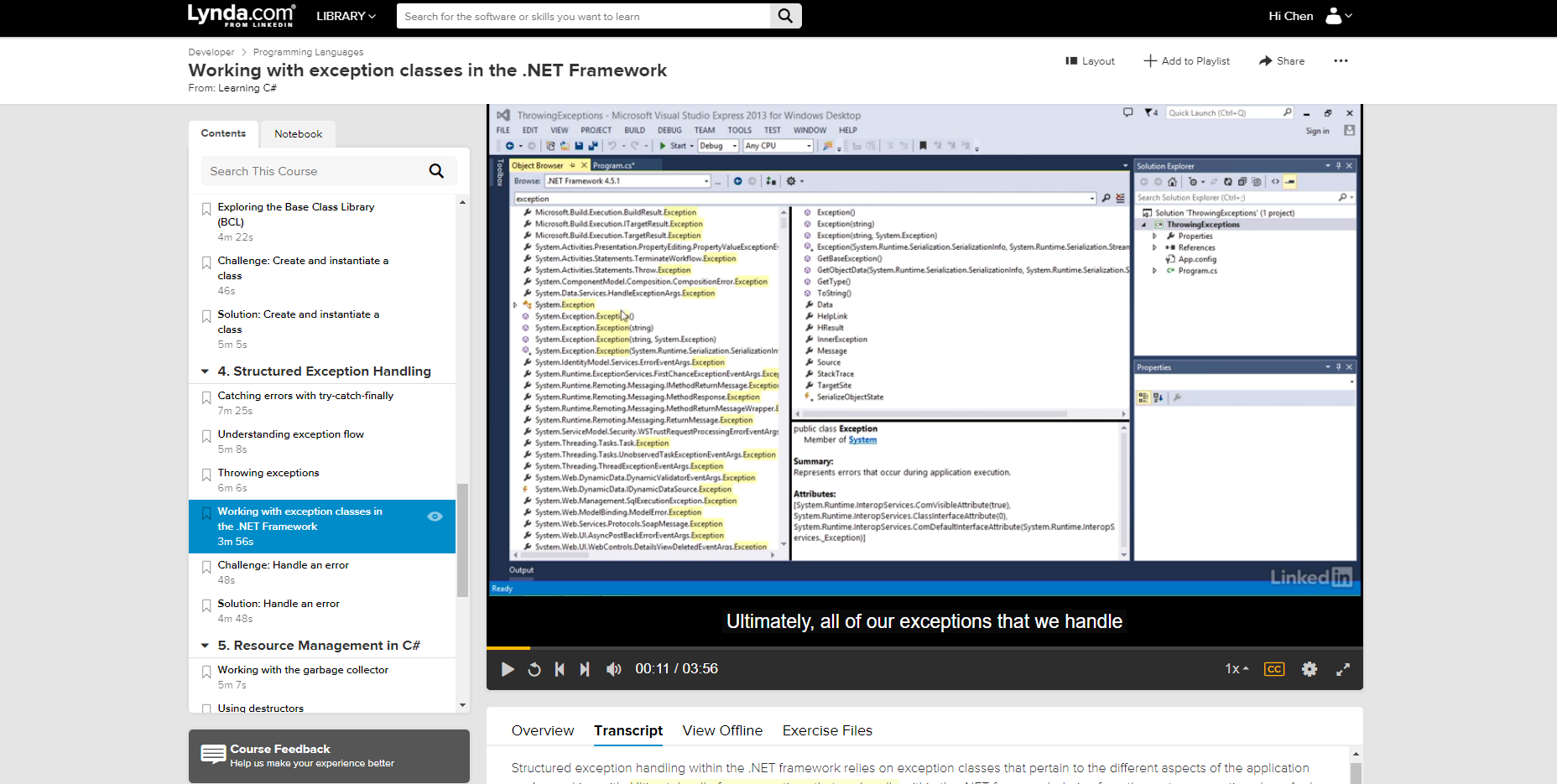1557x784 pixels.
Task: Skip to previous video
Action: [x=560, y=669]
